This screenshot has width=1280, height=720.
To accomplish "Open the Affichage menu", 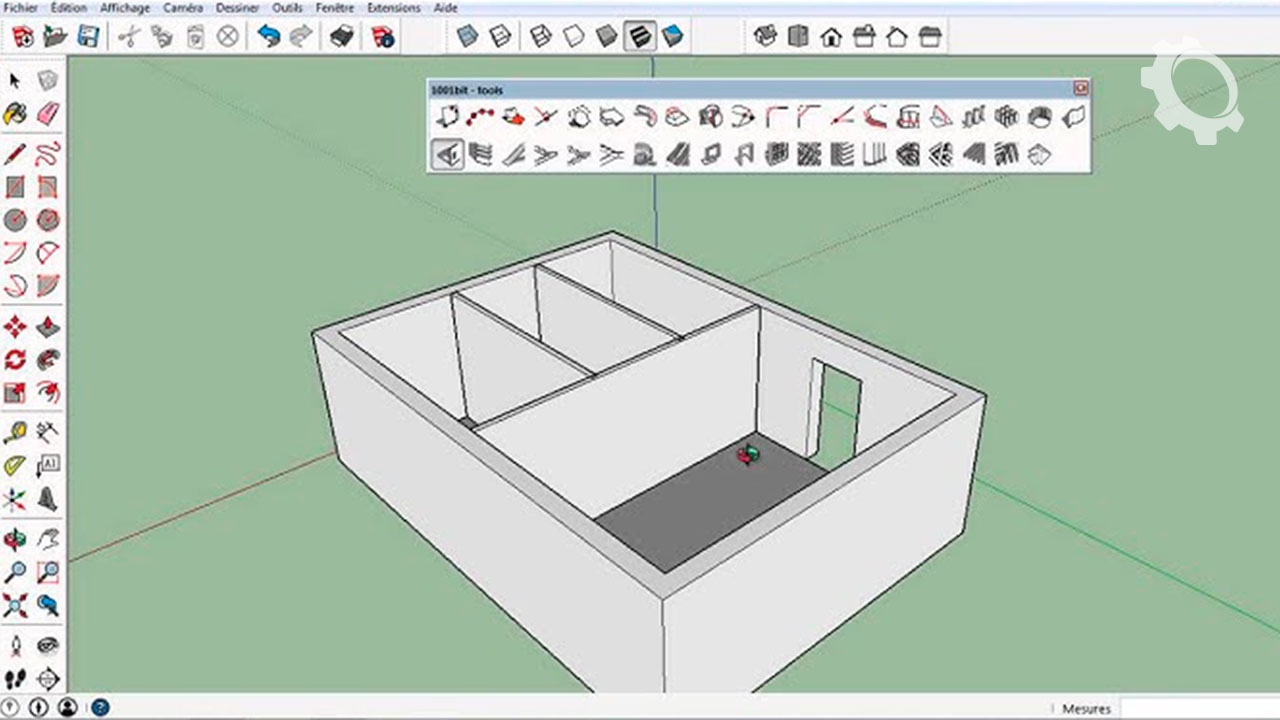I will pos(125,8).
